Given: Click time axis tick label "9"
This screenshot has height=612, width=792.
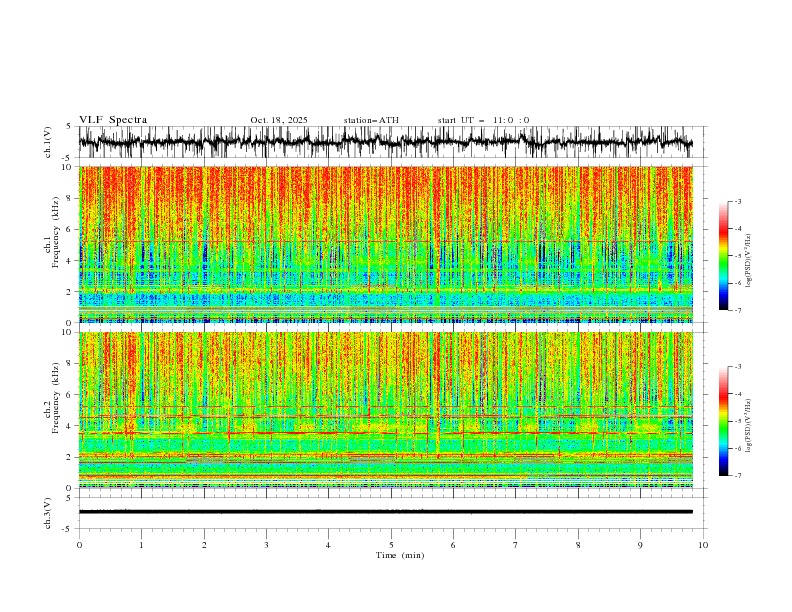Looking at the screenshot, I should [640, 545].
